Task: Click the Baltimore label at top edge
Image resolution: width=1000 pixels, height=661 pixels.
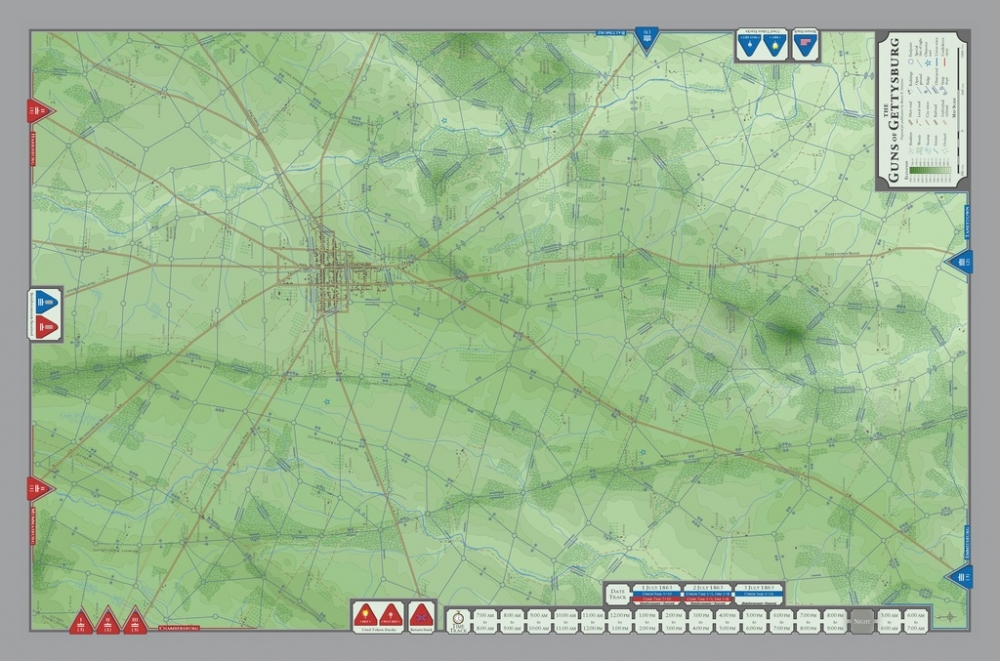Action: pos(611,32)
